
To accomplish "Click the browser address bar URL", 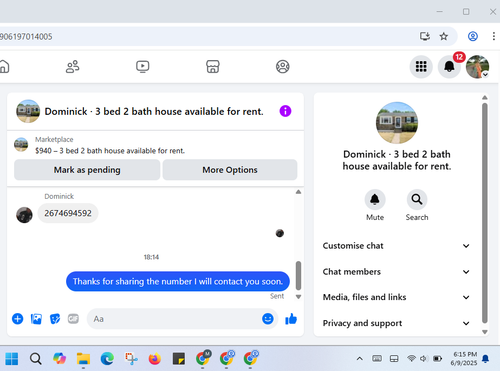I will (x=26, y=36).
